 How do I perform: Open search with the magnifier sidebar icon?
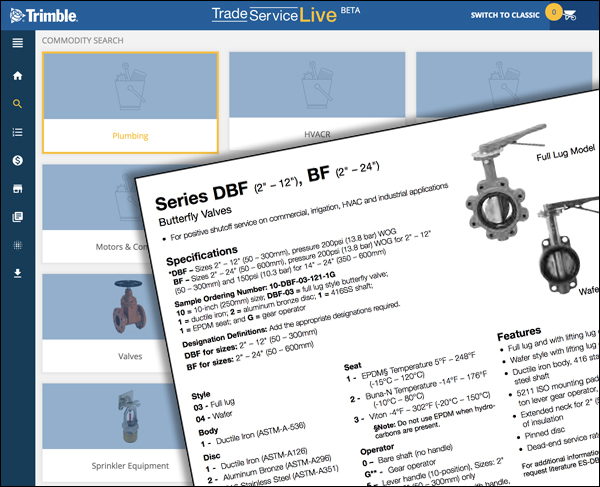pos(17,104)
